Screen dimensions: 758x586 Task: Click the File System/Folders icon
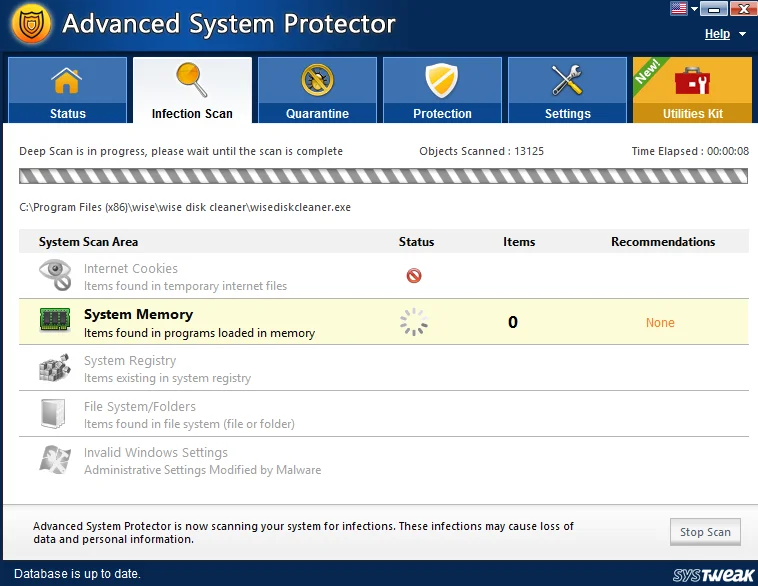click(x=53, y=413)
